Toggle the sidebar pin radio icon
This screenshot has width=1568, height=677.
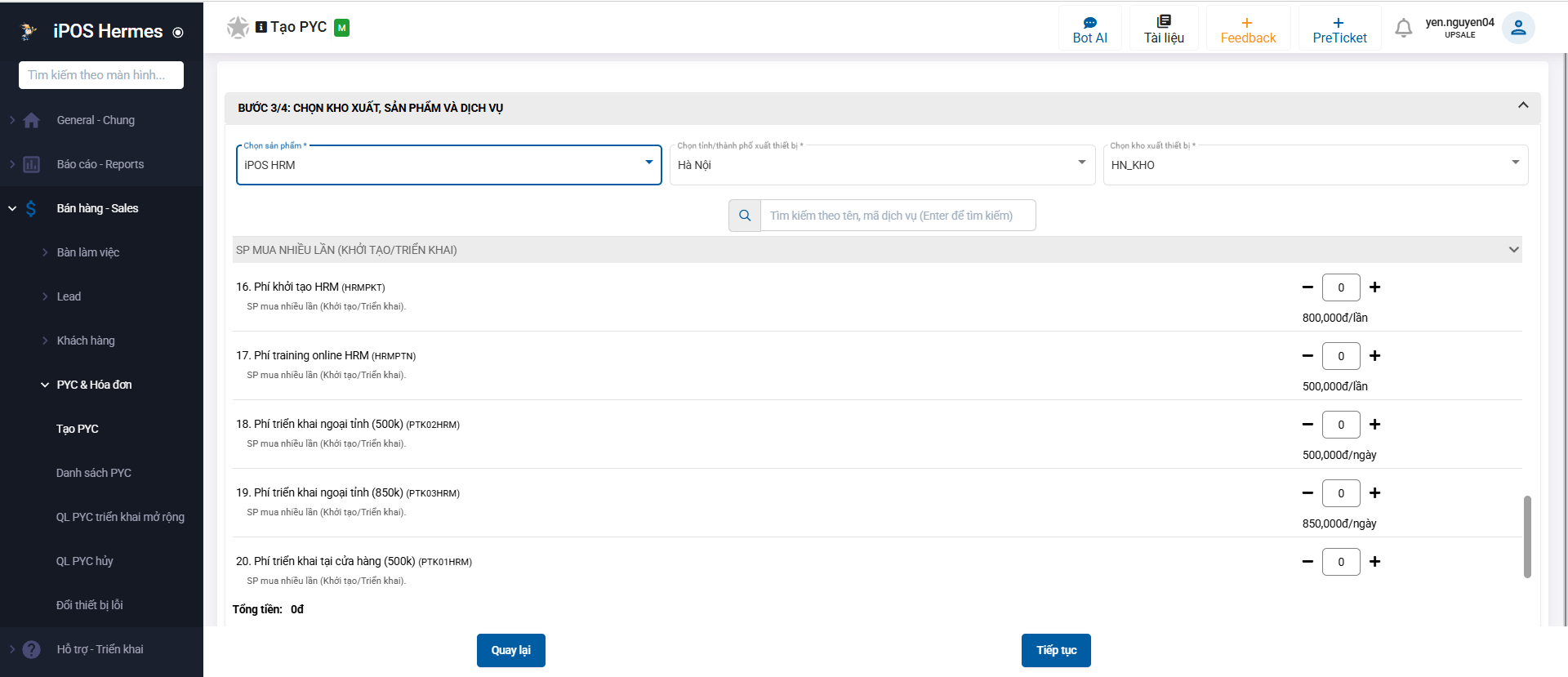click(178, 33)
